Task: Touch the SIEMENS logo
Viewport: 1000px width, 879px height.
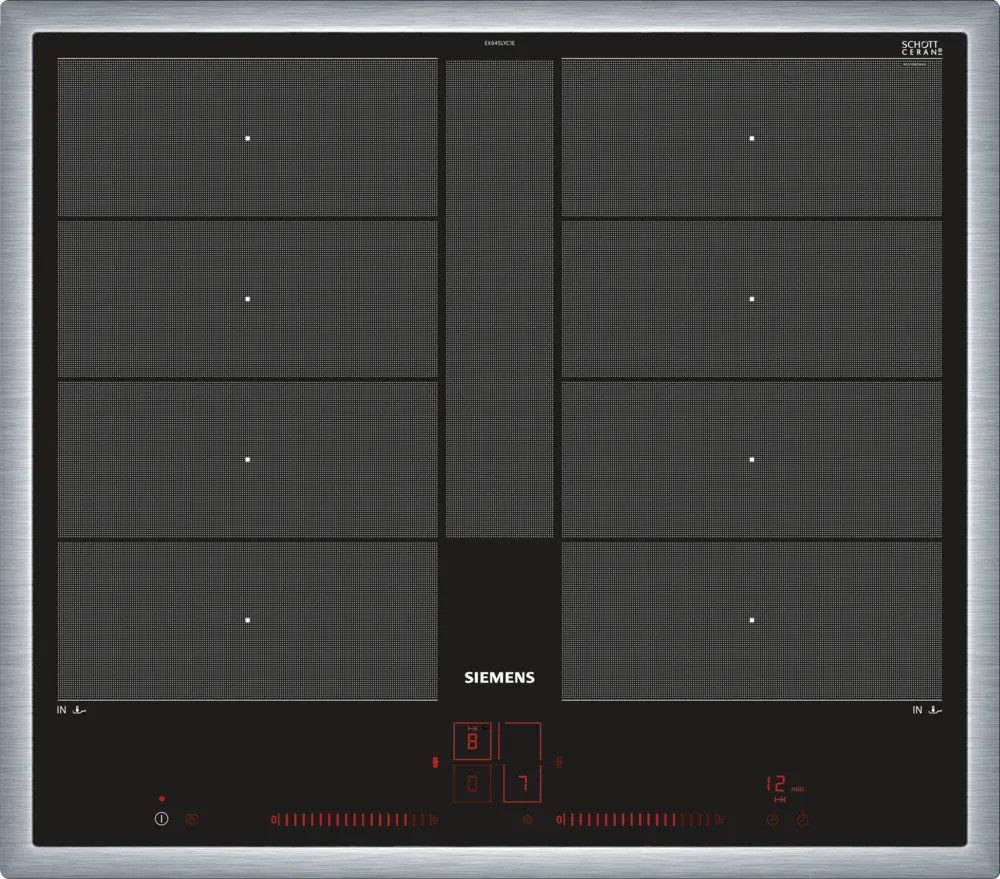Action: tap(499, 677)
